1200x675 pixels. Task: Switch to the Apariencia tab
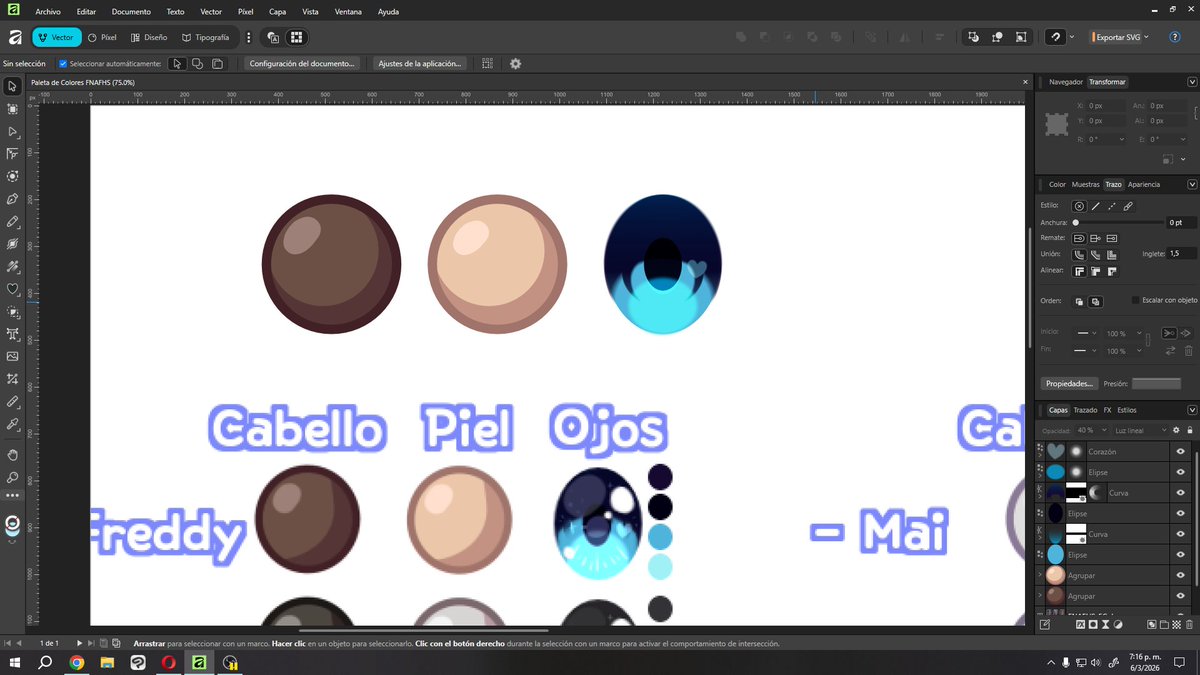pyautogui.click(x=1144, y=184)
